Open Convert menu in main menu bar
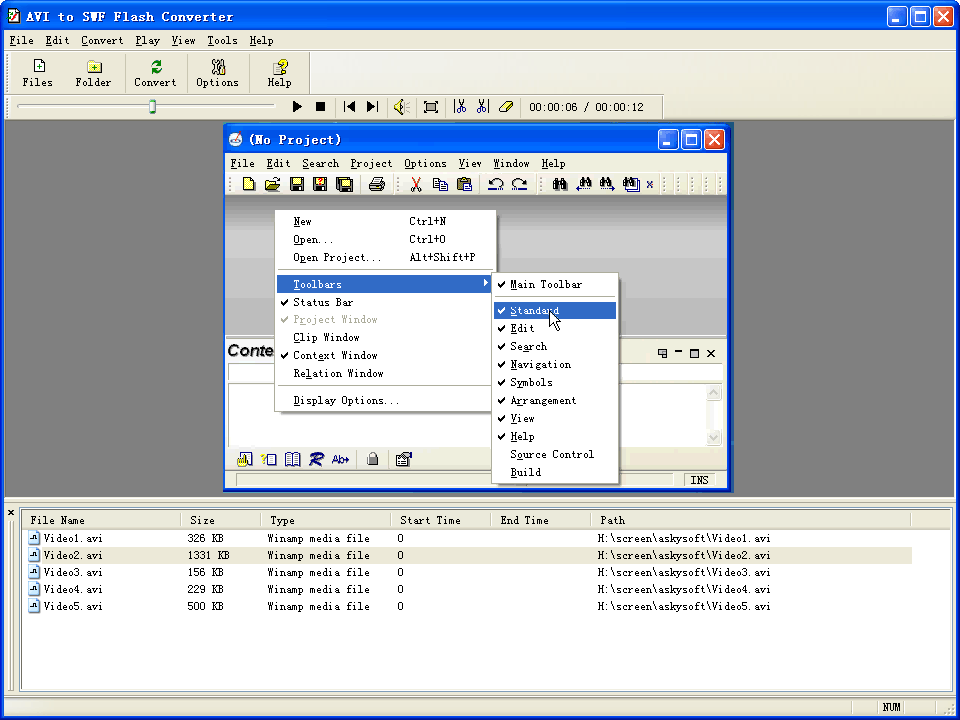 (x=102, y=40)
